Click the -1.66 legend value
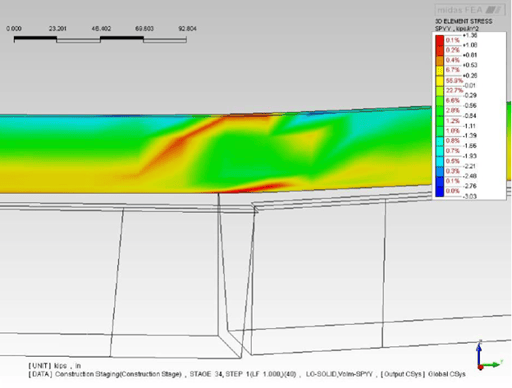The height and width of the screenshot is (388, 512). tap(470, 146)
